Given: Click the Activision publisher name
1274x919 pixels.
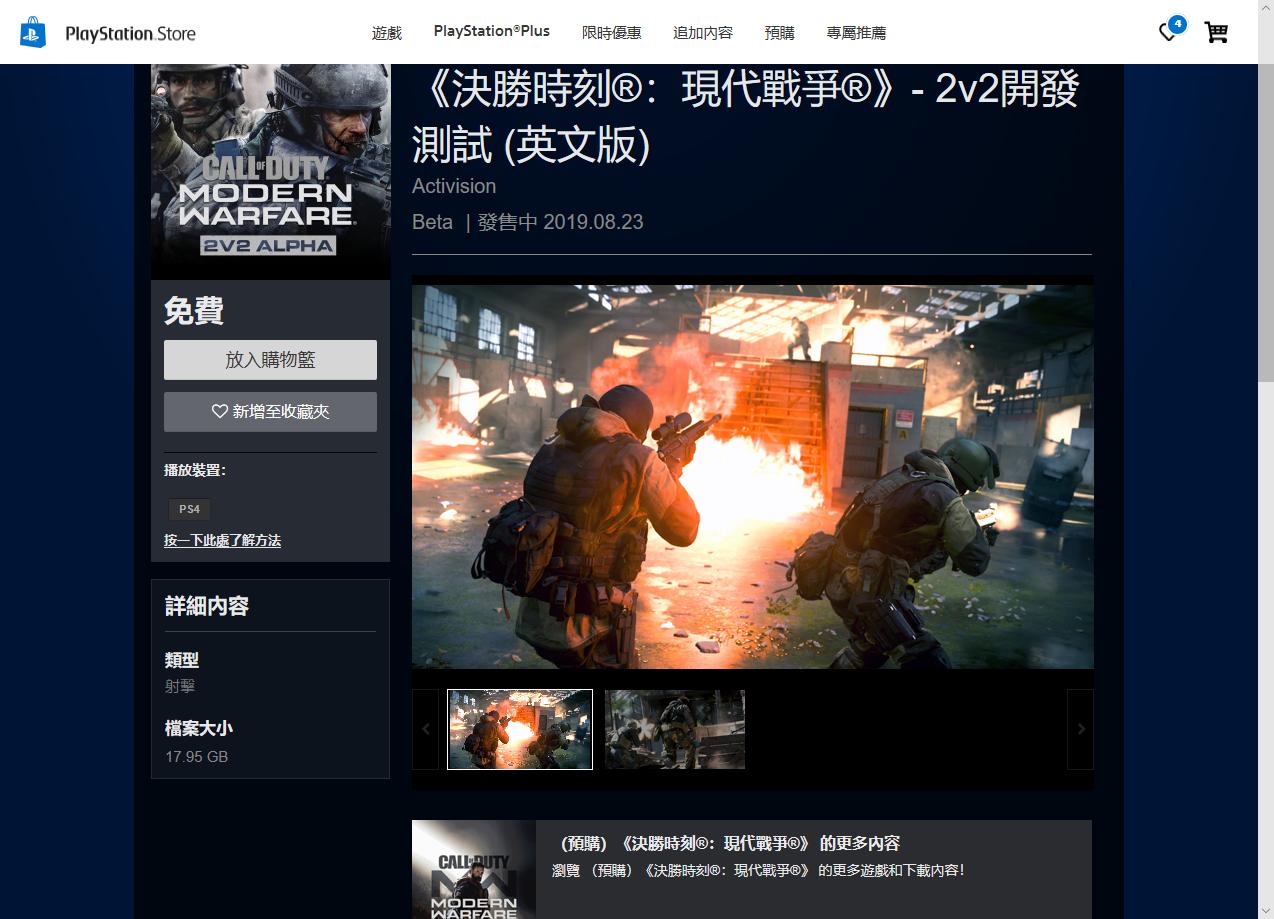Looking at the screenshot, I should [454, 187].
